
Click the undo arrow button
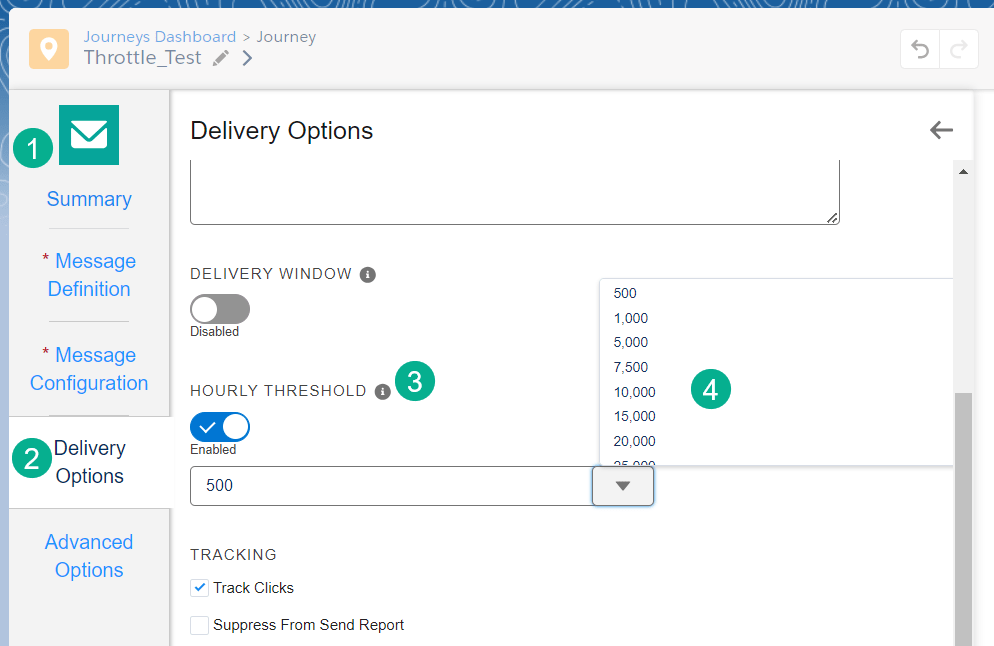[920, 49]
